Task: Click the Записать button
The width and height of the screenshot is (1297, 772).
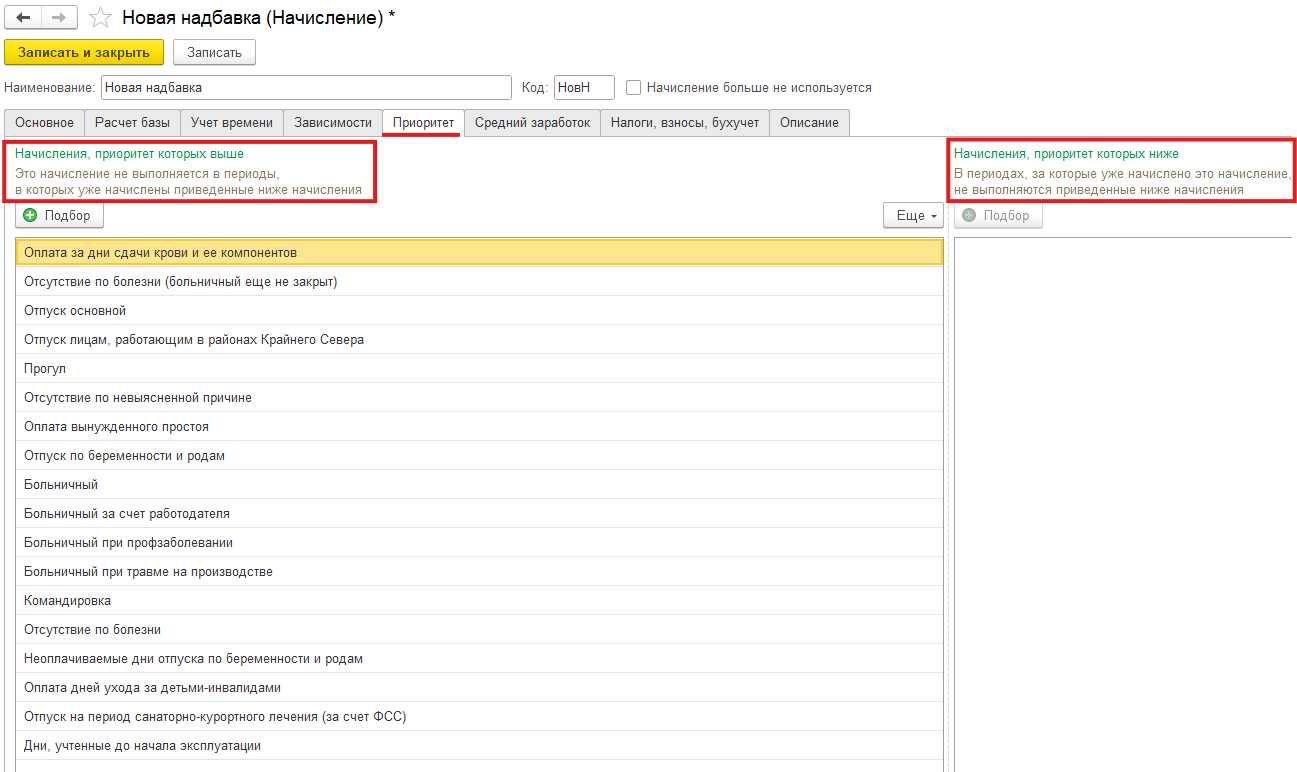Action: click(214, 52)
